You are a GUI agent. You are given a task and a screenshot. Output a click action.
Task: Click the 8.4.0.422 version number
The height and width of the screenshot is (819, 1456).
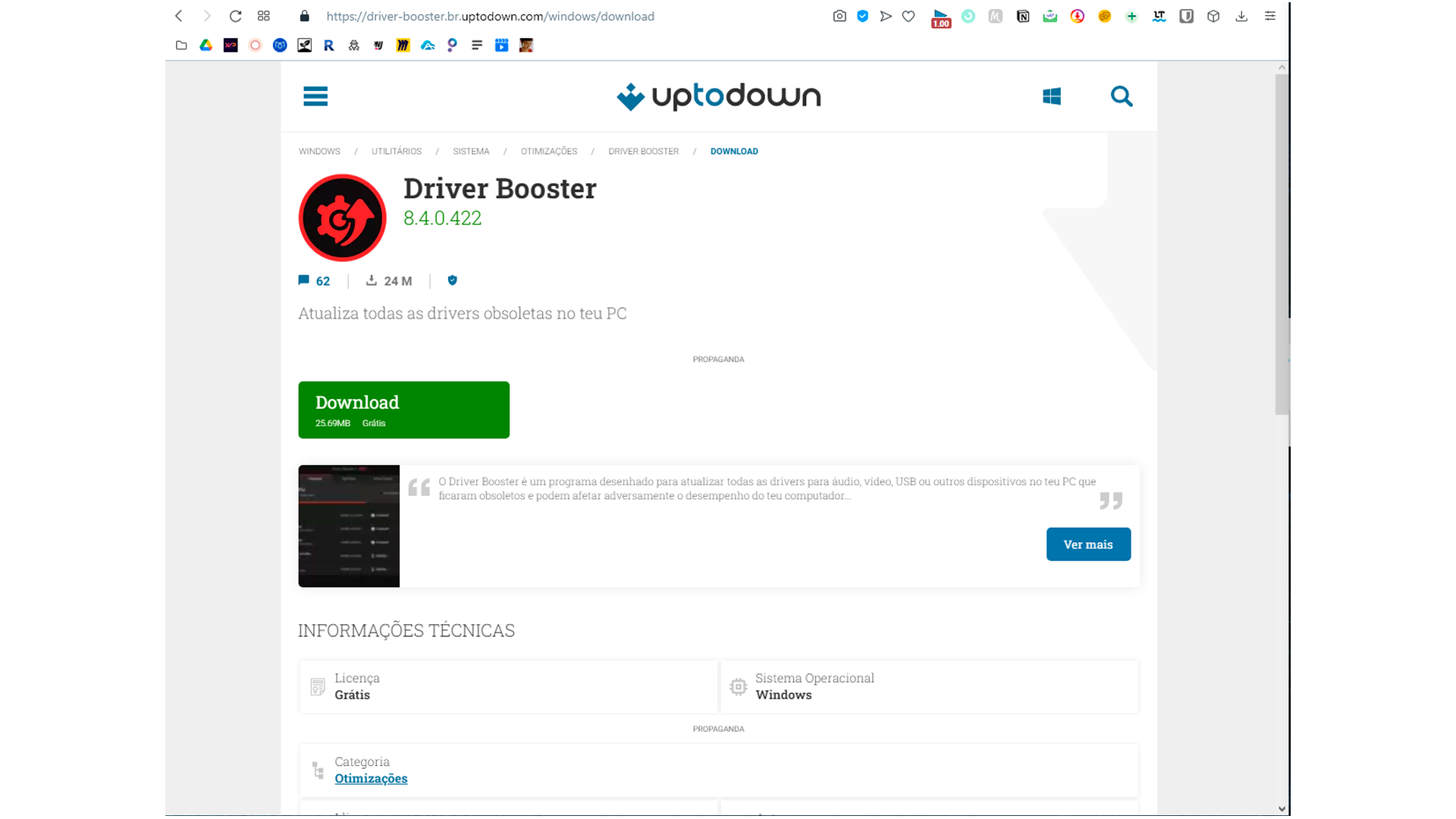[442, 218]
